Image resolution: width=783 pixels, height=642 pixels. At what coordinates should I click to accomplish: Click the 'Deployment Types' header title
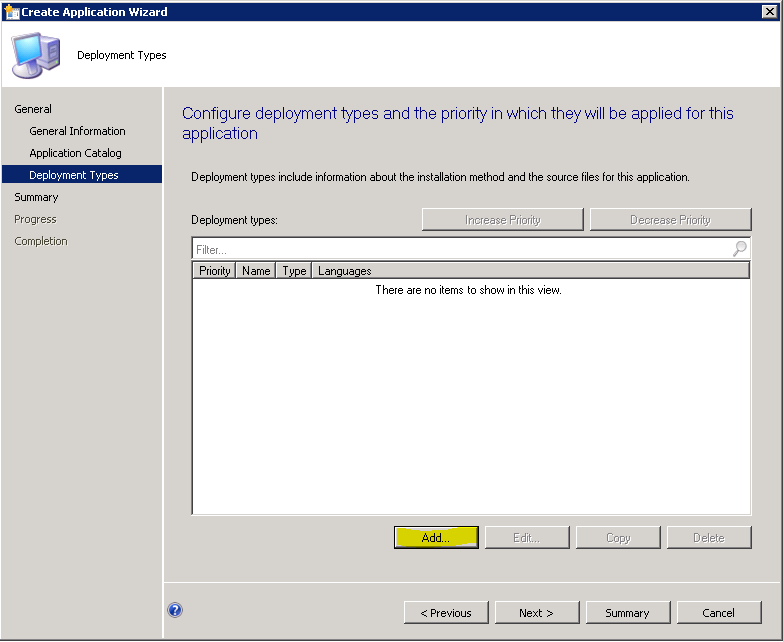click(122, 55)
